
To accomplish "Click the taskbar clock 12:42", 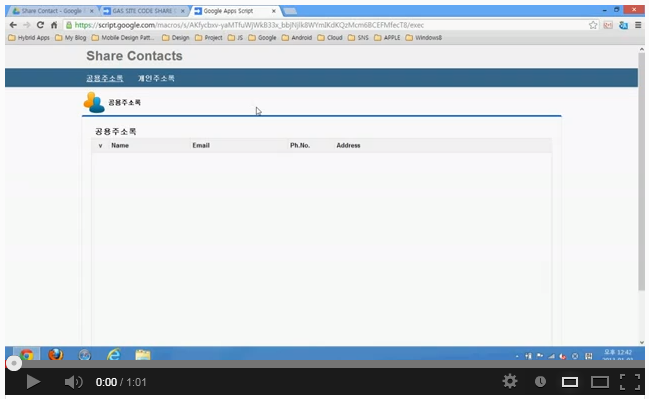I will (x=618, y=354).
